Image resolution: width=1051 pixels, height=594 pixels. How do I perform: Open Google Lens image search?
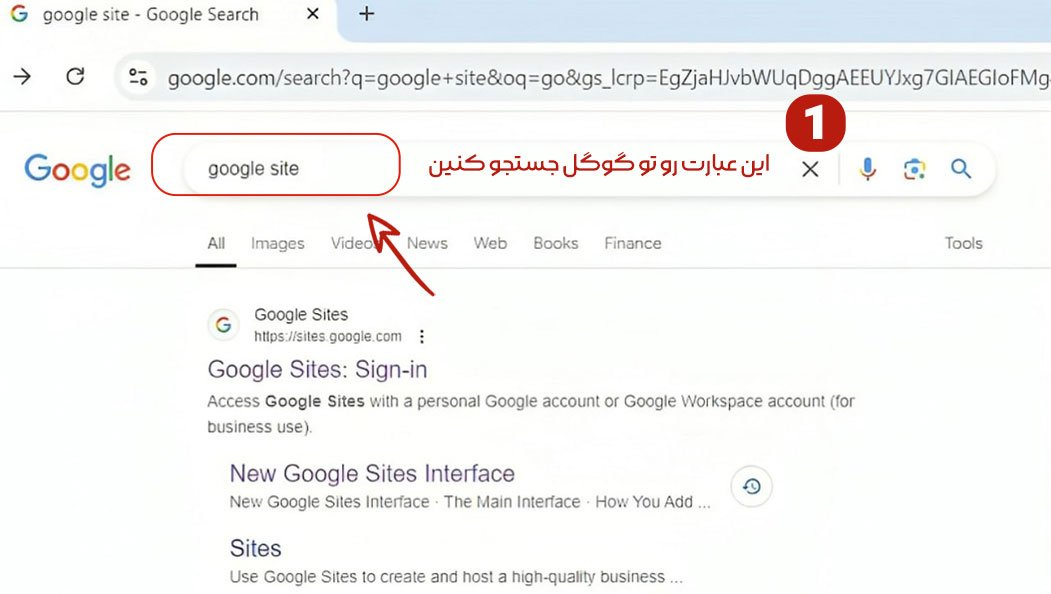coord(914,169)
